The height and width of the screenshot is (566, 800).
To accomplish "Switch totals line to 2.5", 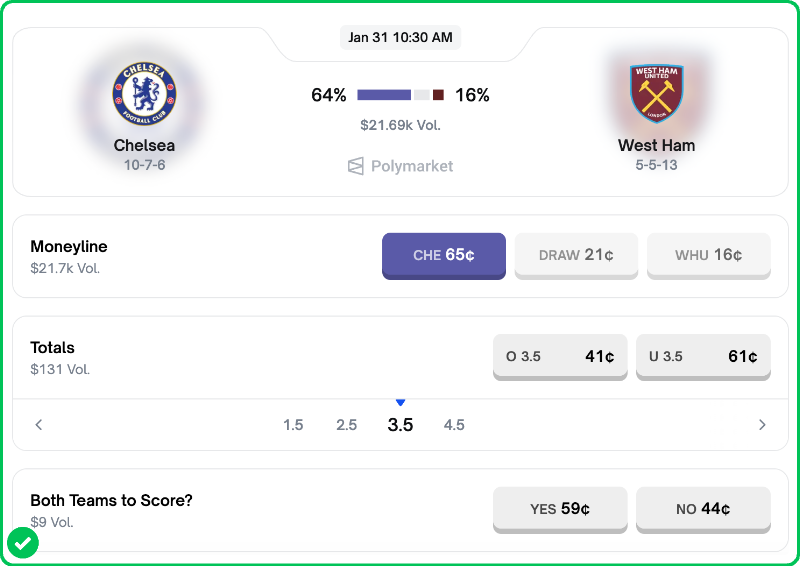I will pyautogui.click(x=347, y=425).
